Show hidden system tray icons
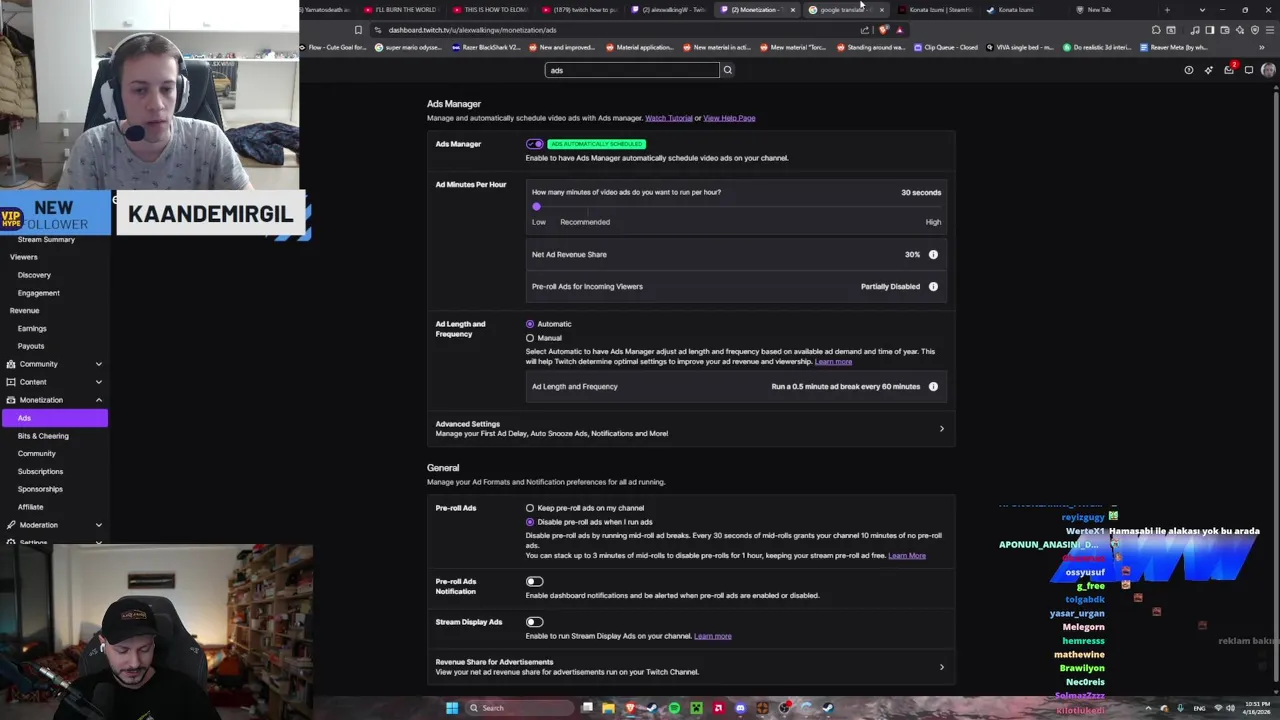1280x720 pixels. (x=1148, y=708)
